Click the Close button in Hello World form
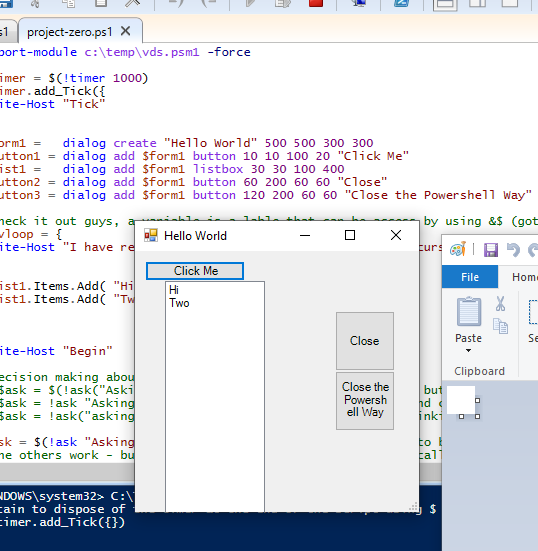Screen dimensions: 538x551 point(365,341)
